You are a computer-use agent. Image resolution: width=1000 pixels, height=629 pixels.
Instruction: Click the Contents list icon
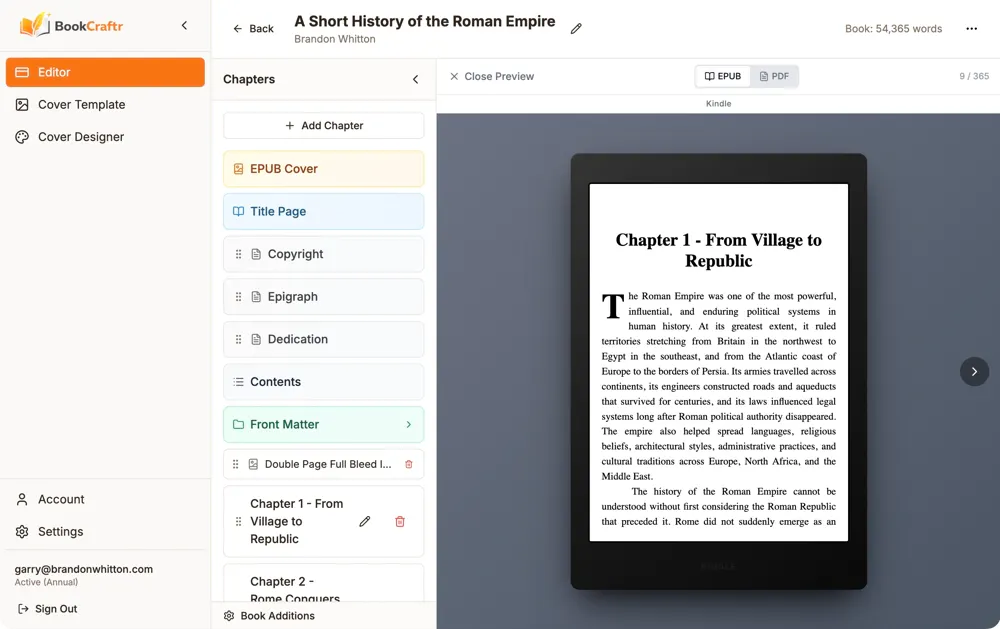pos(238,381)
